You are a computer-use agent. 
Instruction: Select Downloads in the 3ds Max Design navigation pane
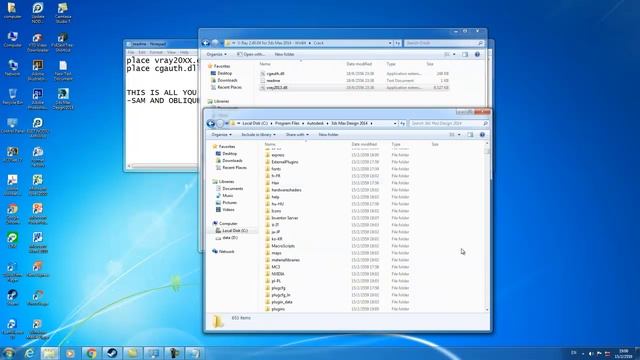point(232,160)
